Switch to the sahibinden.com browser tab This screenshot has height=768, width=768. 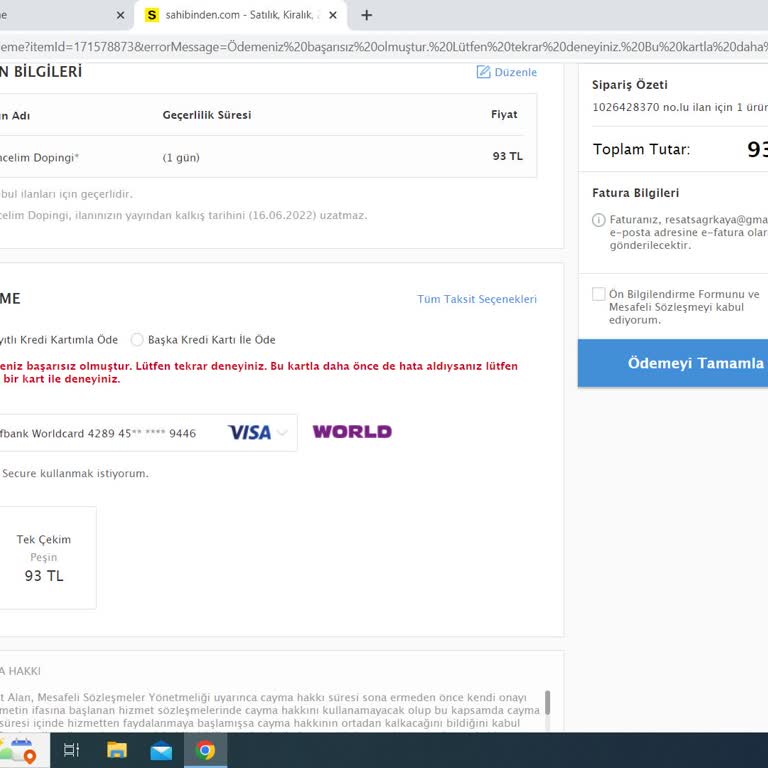[241, 15]
